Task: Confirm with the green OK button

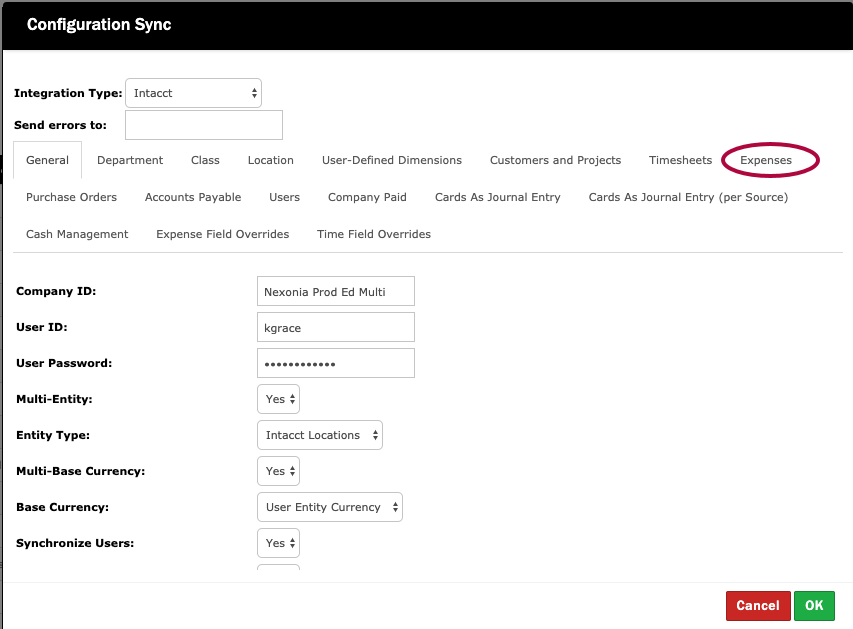Action: pyautogui.click(x=814, y=605)
